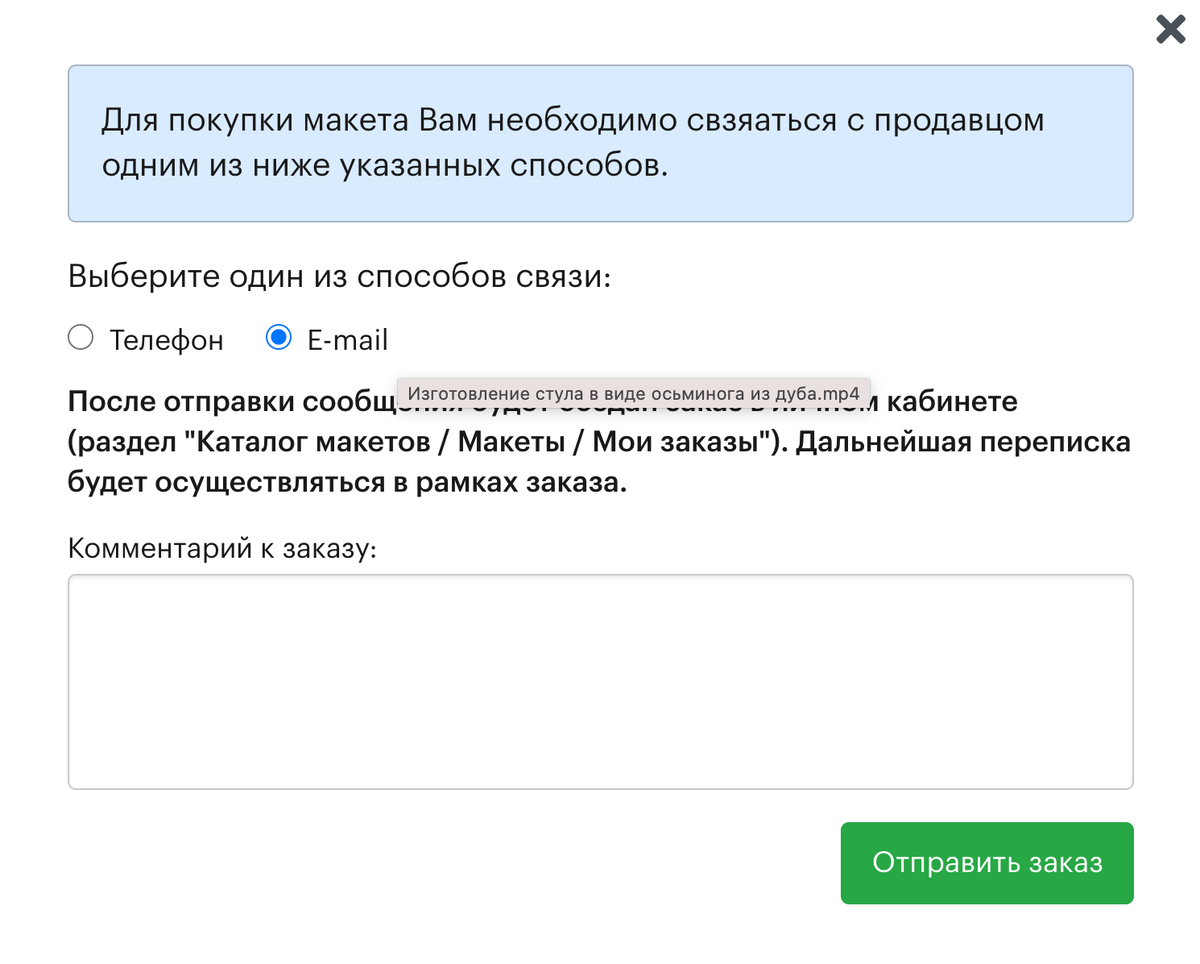This screenshot has height=964, width=1200.
Task: Click the E-mail label text
Action: click(x=347, y=340)
